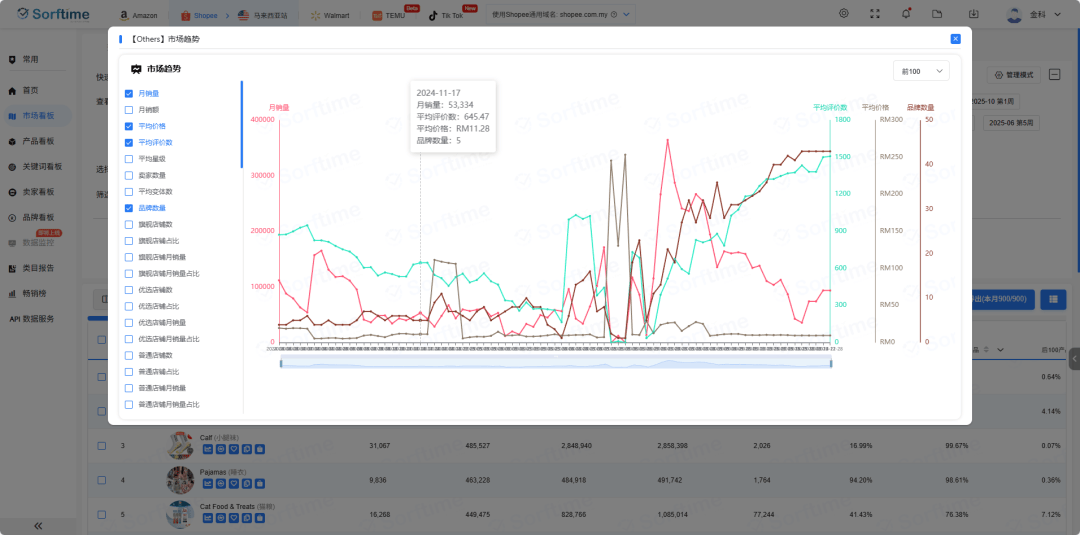1080x535 pixels.
Task: Switch to the Walmart platform tab
Action: pos(328,15)
